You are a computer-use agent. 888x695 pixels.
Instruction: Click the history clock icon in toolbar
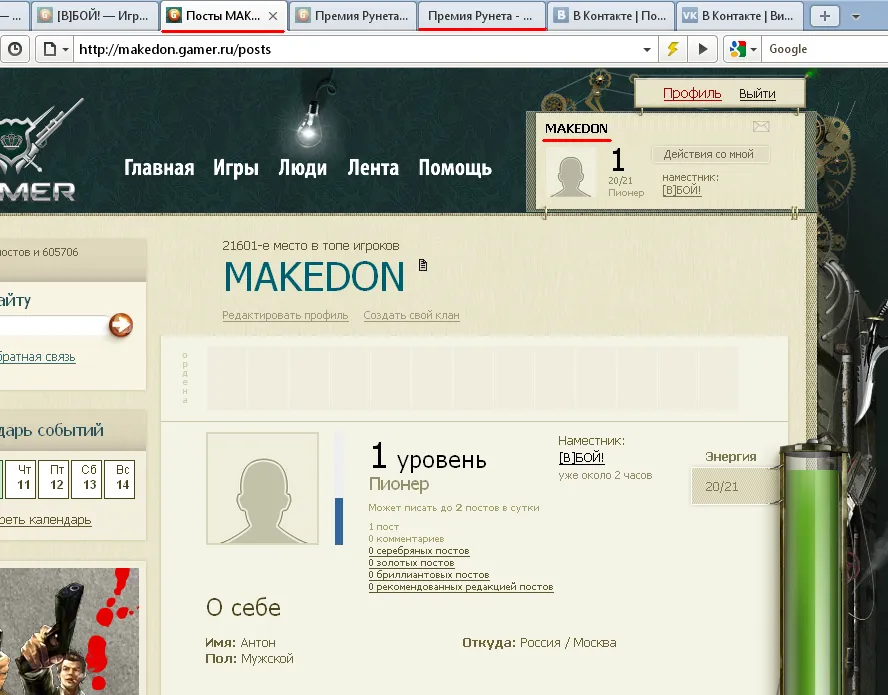15,49
